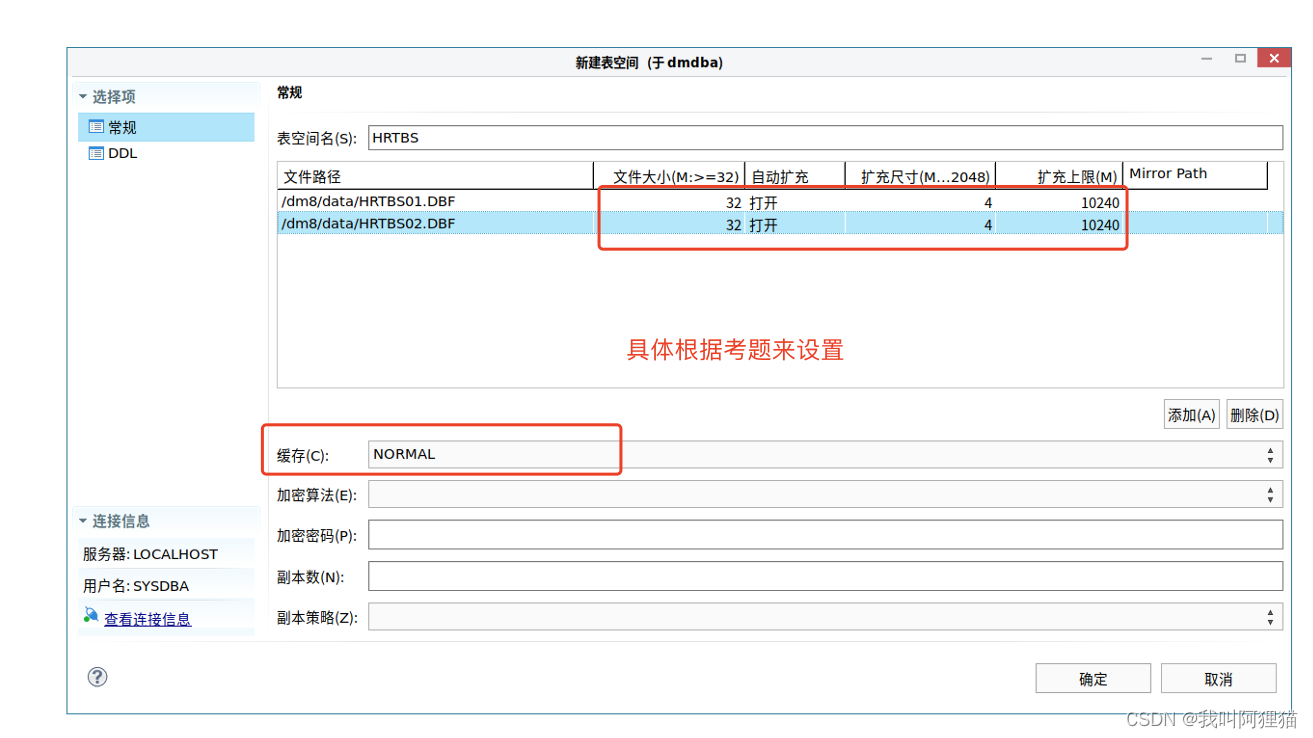Click the 文件路径 column header
The image size is (1313, 738).
point(435,176)
